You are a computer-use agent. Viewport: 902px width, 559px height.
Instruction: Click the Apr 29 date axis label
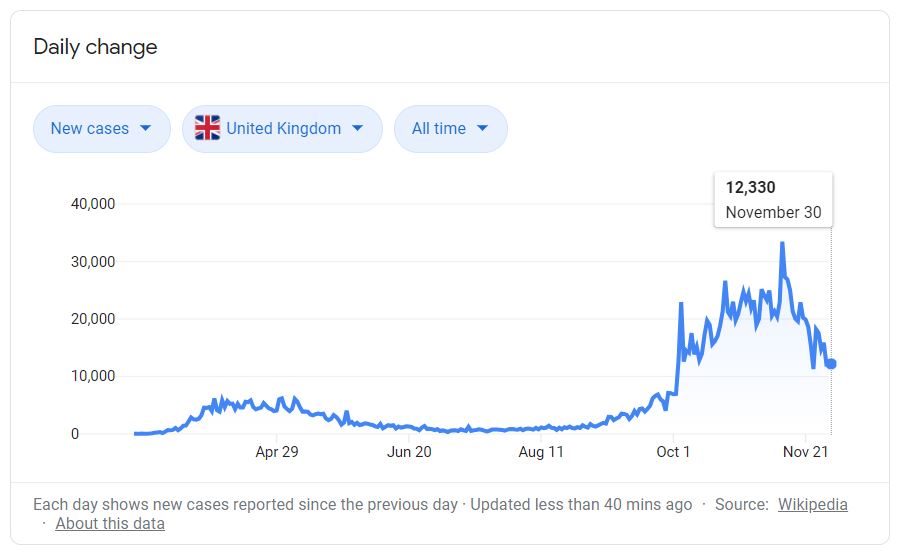(277, 452)
